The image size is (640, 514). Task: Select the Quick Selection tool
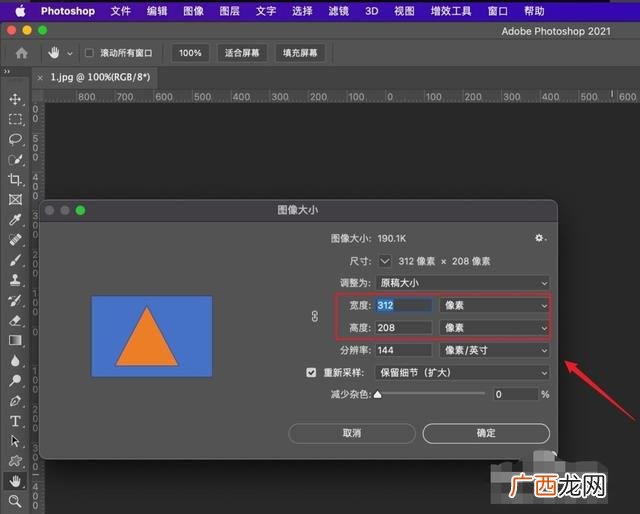pos(16,160)
